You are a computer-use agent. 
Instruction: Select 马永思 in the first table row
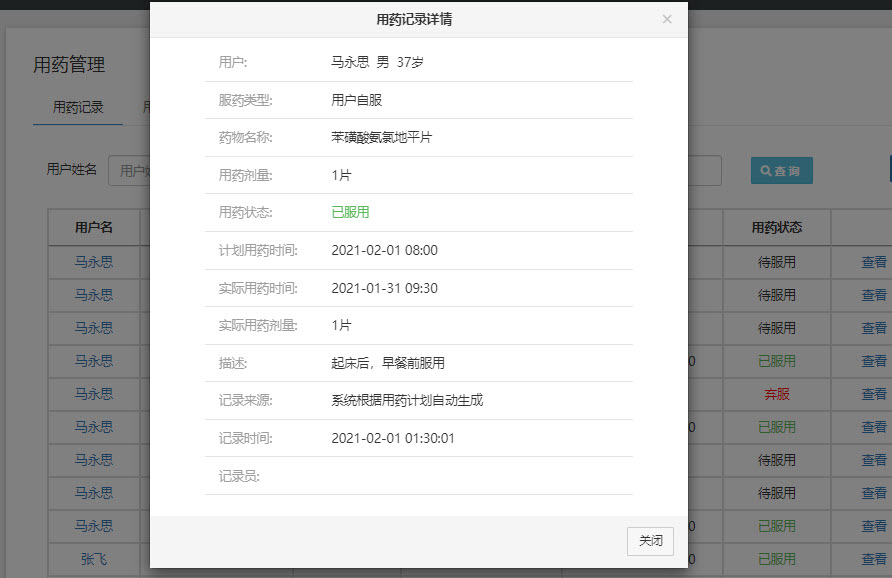[x=93, y=261]
